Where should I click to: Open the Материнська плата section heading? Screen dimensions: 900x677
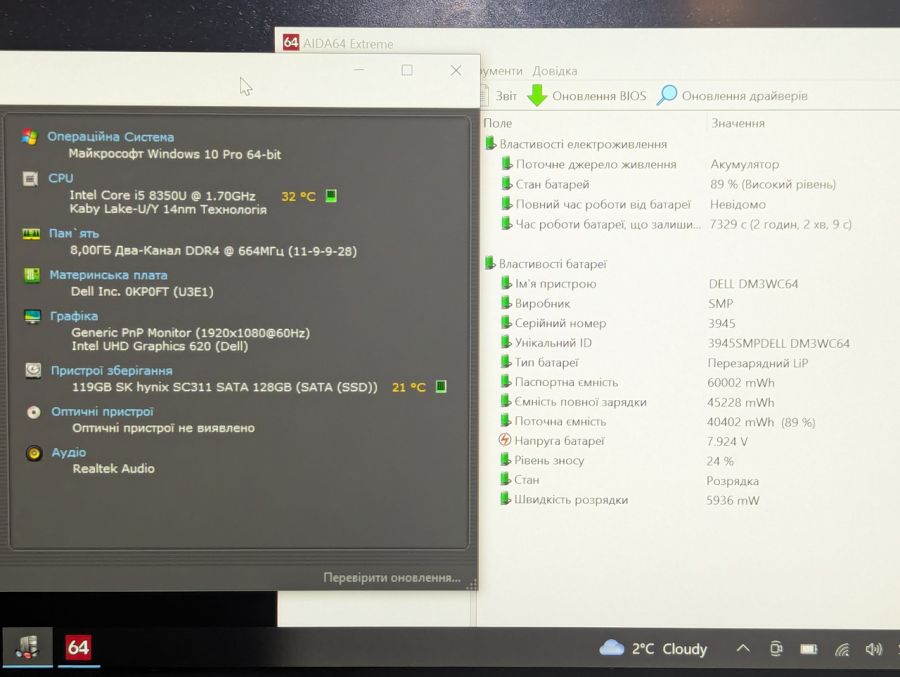(108, 275)
